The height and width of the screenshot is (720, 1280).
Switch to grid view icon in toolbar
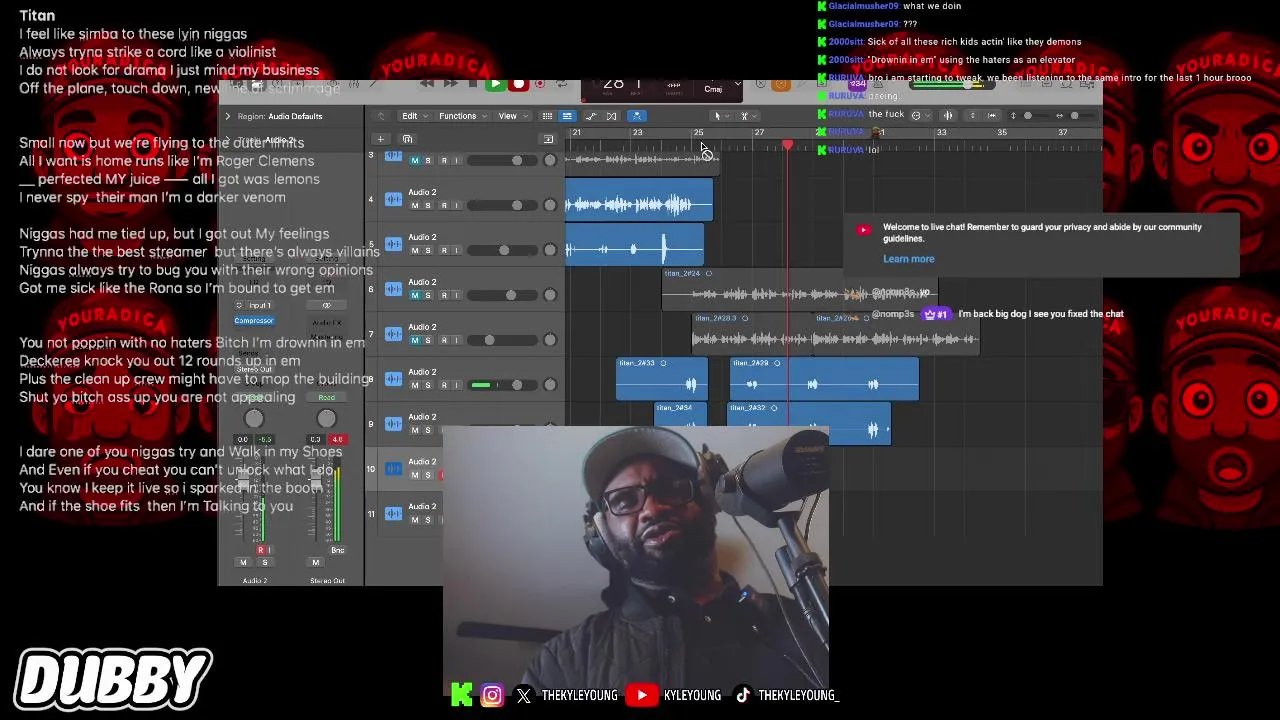(547, 116)
